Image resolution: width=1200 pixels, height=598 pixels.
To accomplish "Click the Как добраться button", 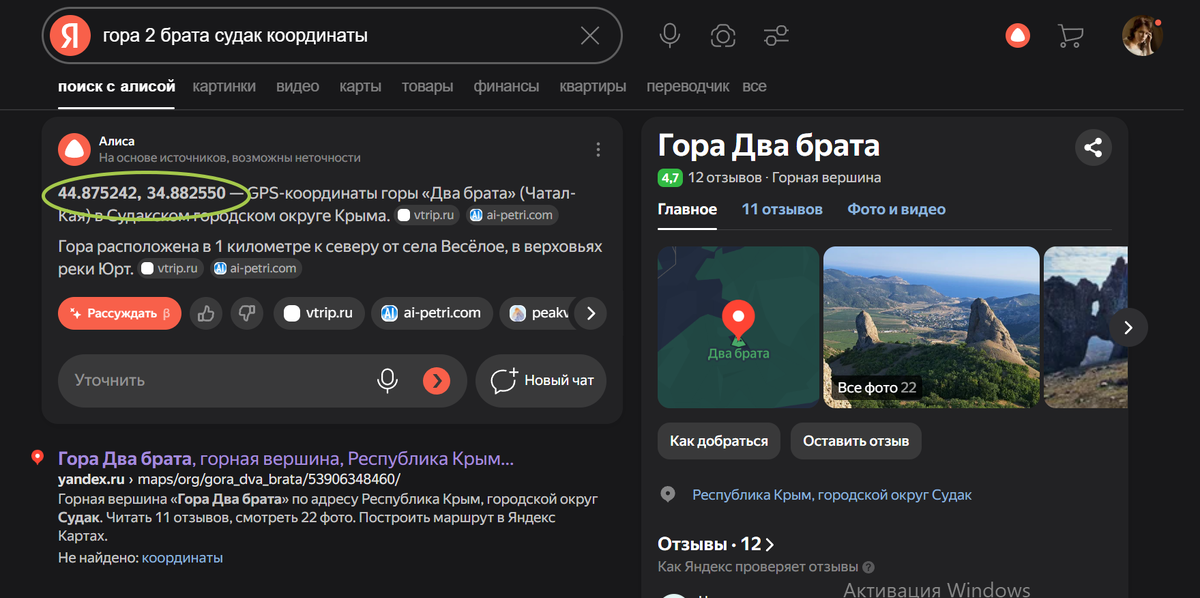I will coord(718,441).
